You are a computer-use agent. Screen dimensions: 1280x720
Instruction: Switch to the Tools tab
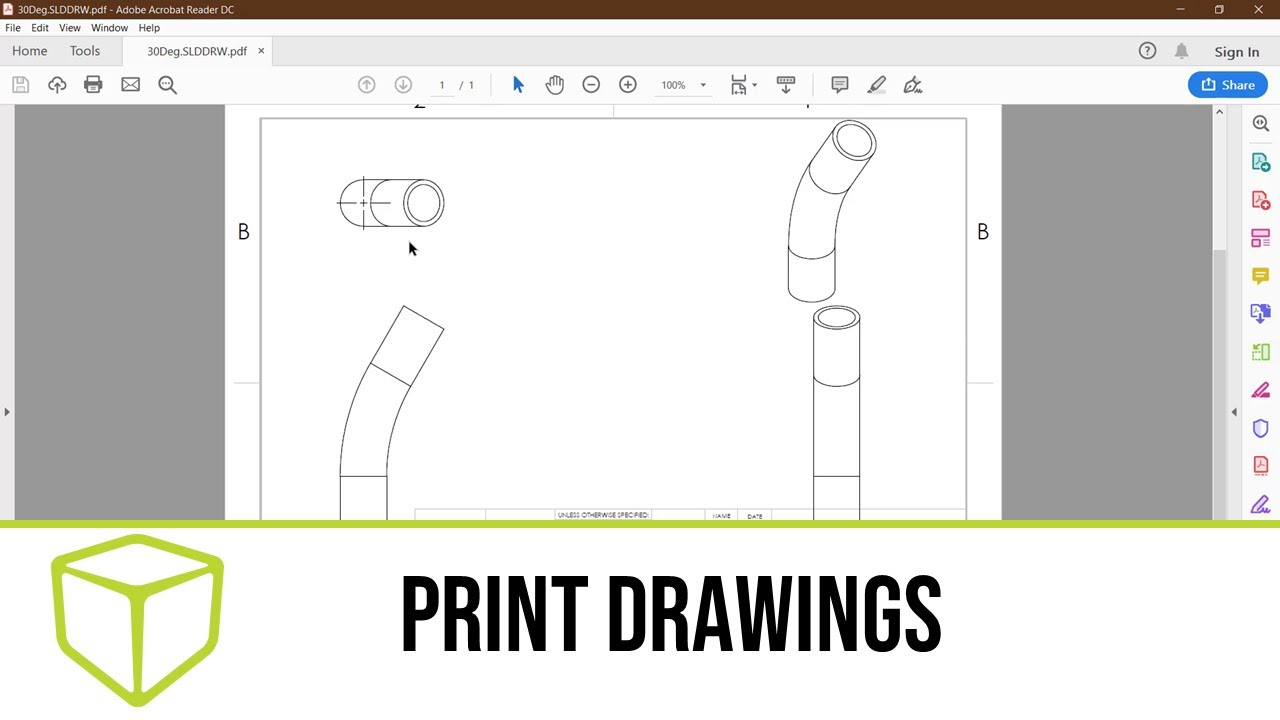tap(85, 51)
